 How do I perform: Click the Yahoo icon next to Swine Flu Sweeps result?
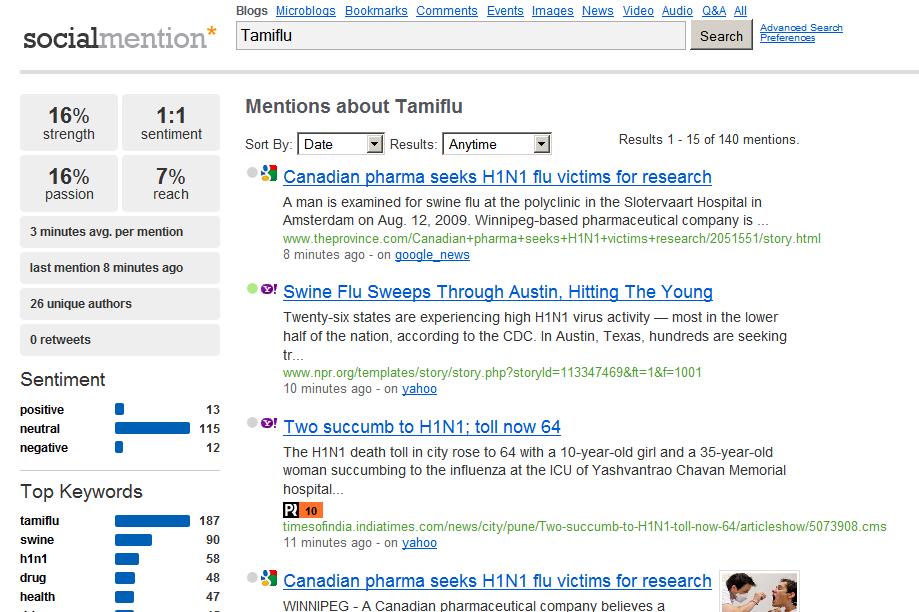tap(268, 288)
